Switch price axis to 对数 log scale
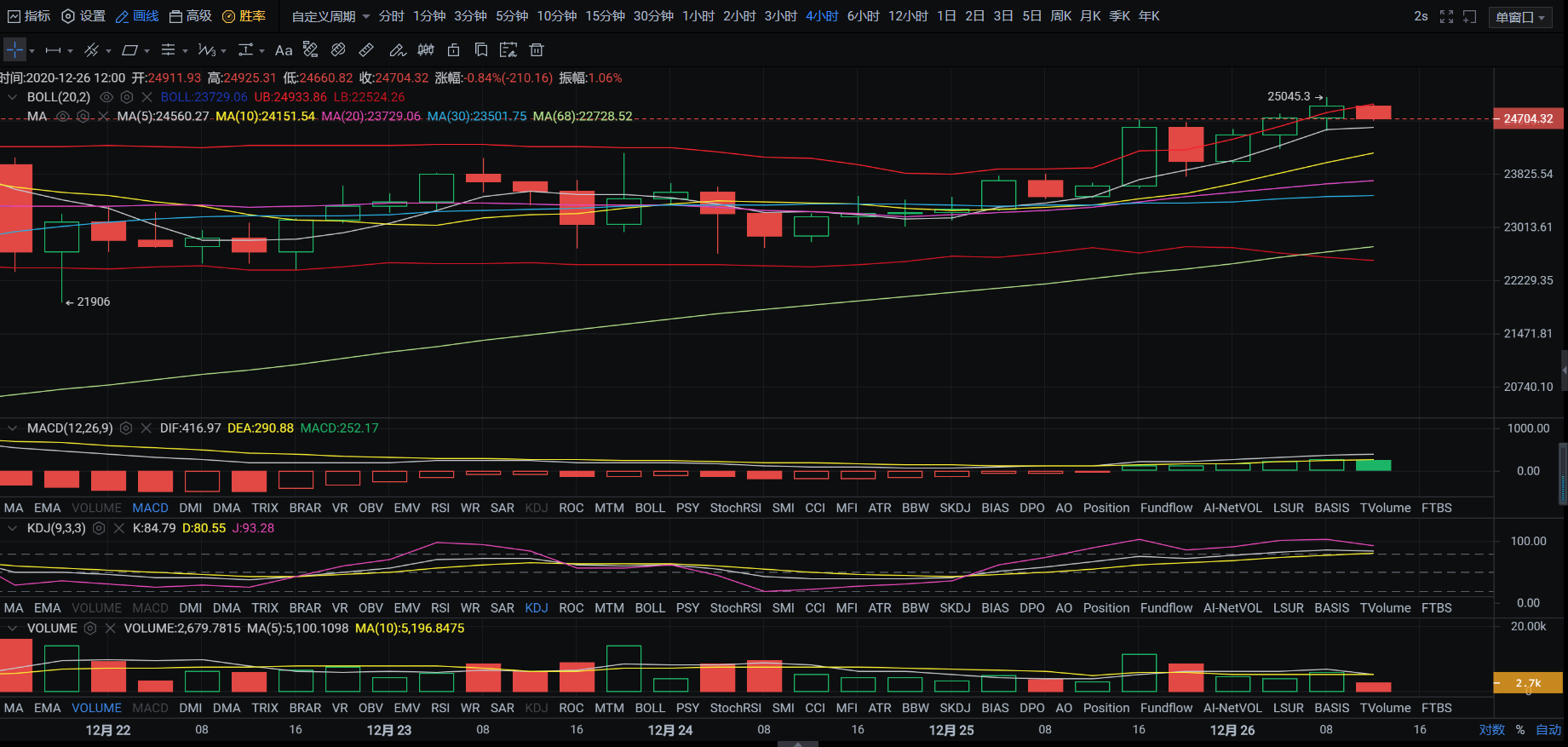1568x747 pixels. coord(1491,730)
